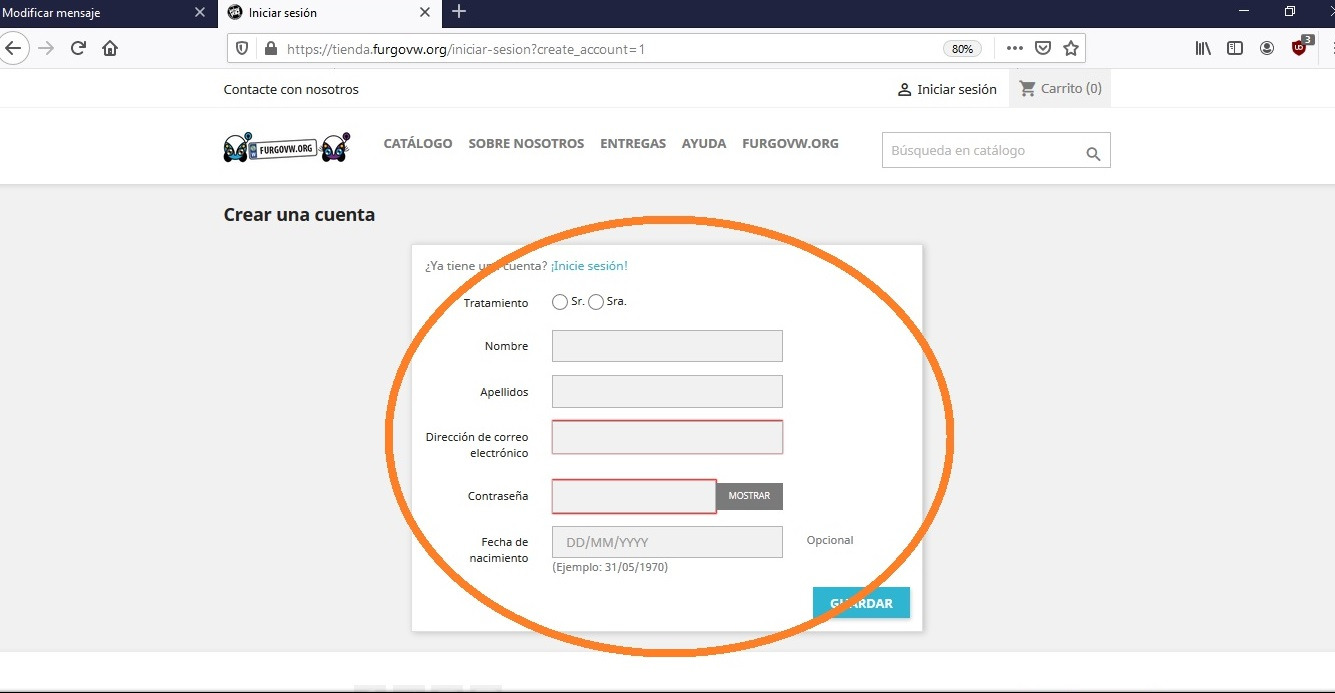The height and width of the screenshot is (693, 1335).
Task: Restore the browser window size
Action: [x=1290, y=11]
